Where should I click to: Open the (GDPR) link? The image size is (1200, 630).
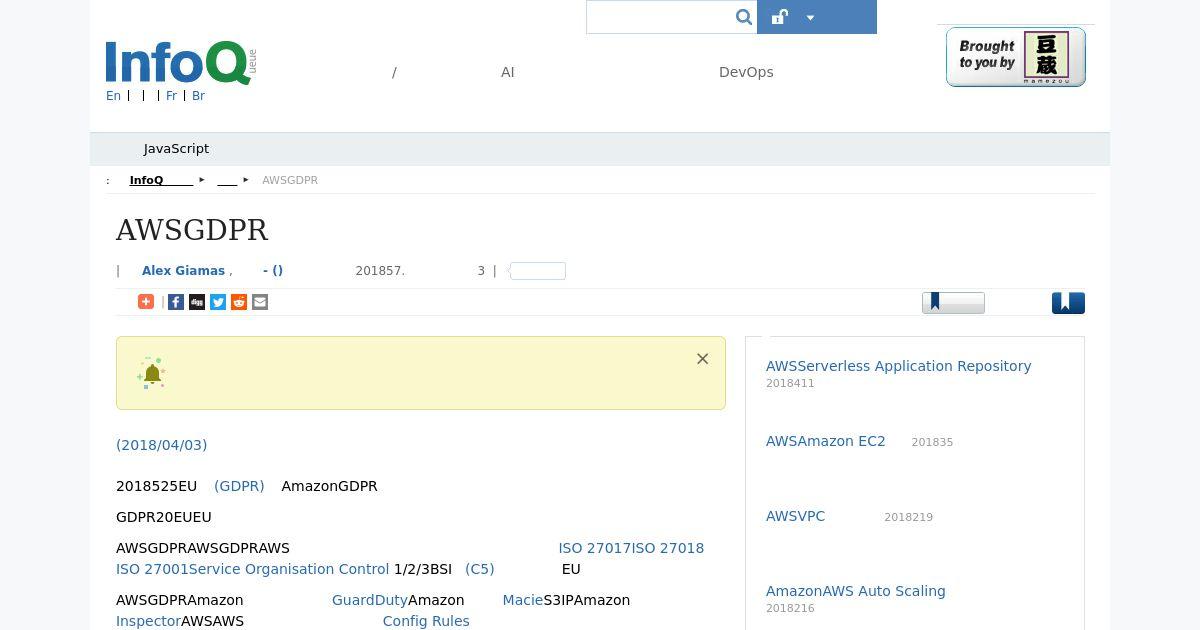[x=239, y=486]
